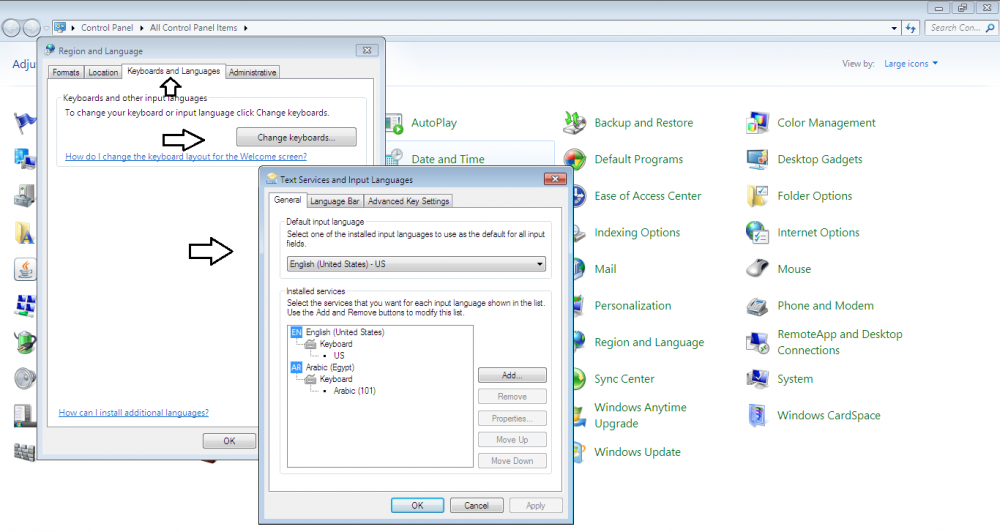Open the Advanced Key Settings tab

click(409, 201)
